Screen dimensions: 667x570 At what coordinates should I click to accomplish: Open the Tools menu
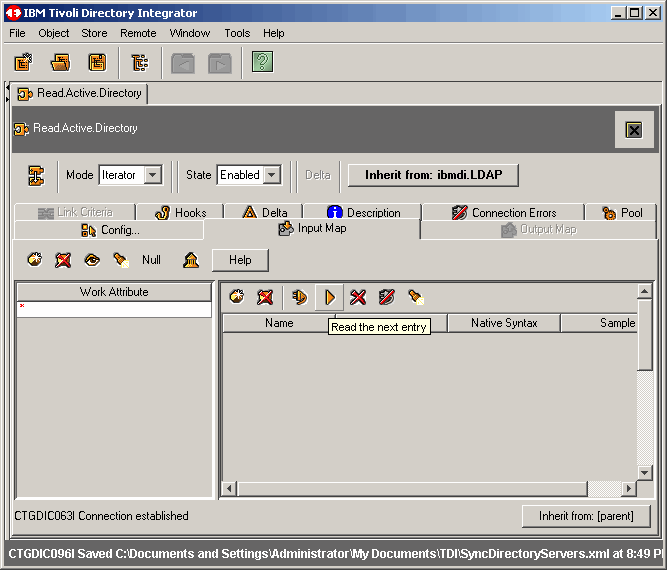click(x=237, y=33)
